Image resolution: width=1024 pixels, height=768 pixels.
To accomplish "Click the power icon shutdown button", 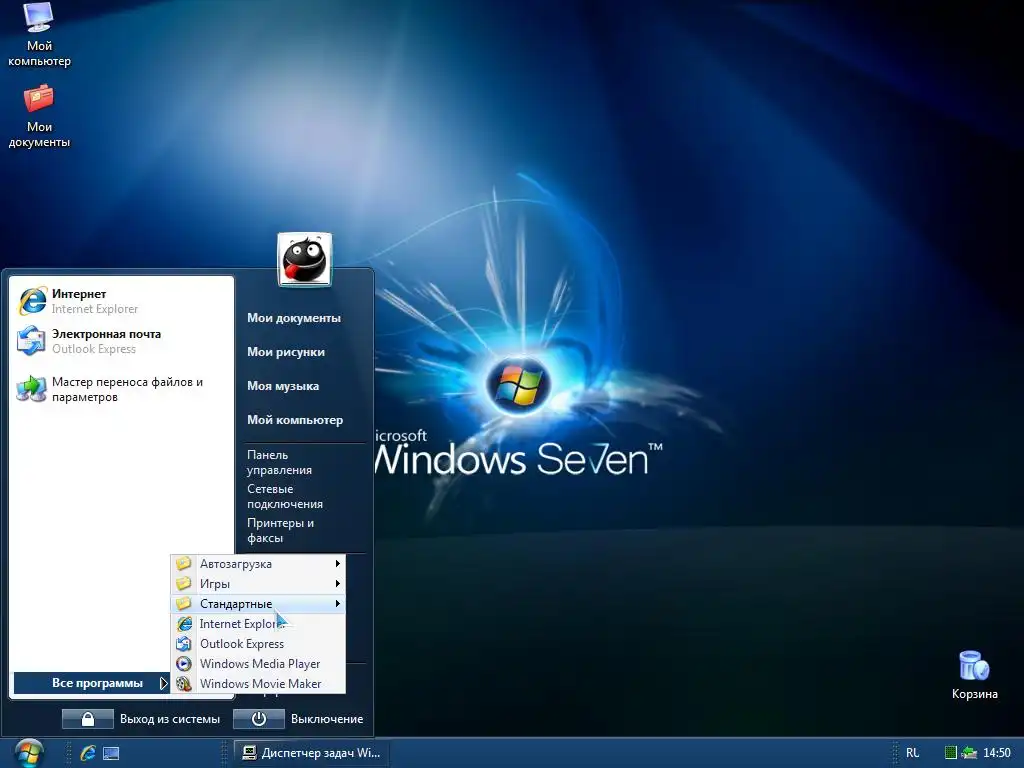I will point(259,719).
